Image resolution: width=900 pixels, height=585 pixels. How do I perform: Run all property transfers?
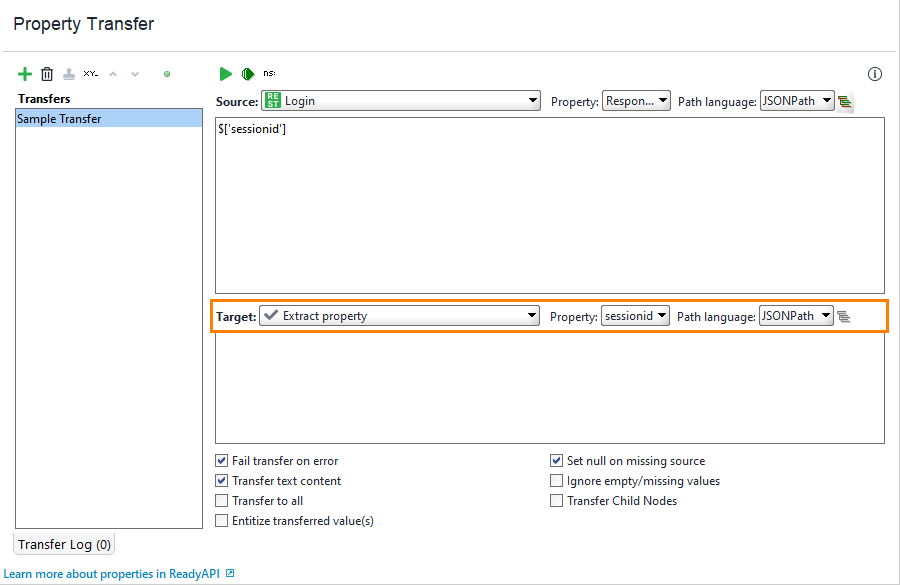(x=247, y=73)
